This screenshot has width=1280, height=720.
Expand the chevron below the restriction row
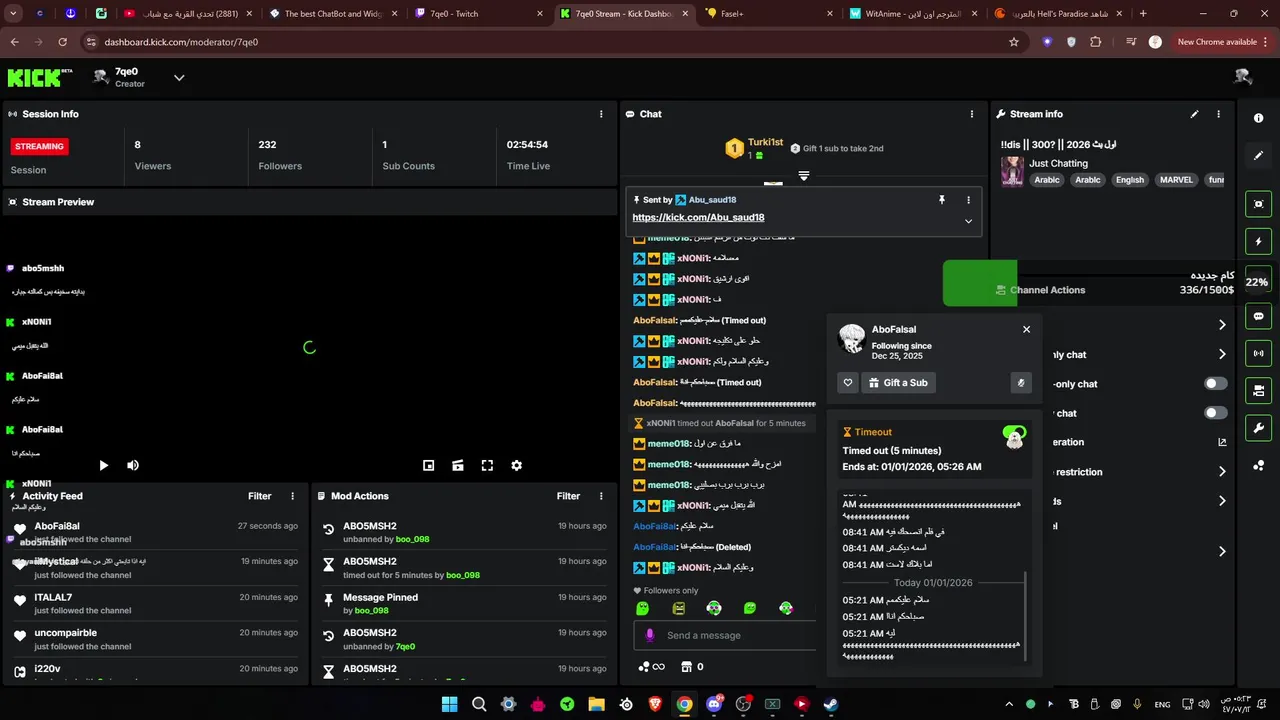pyautogui.click(x=1222, y=501)
